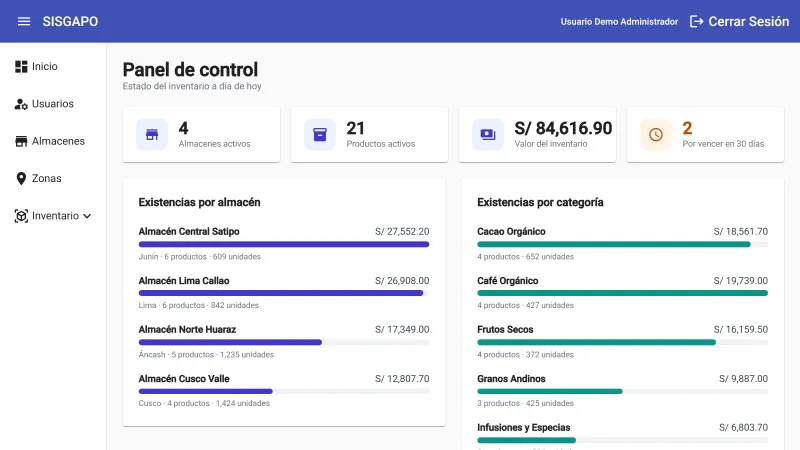
Task: Click Frutos Secos progress bar
Action: [x=622, y=342]
